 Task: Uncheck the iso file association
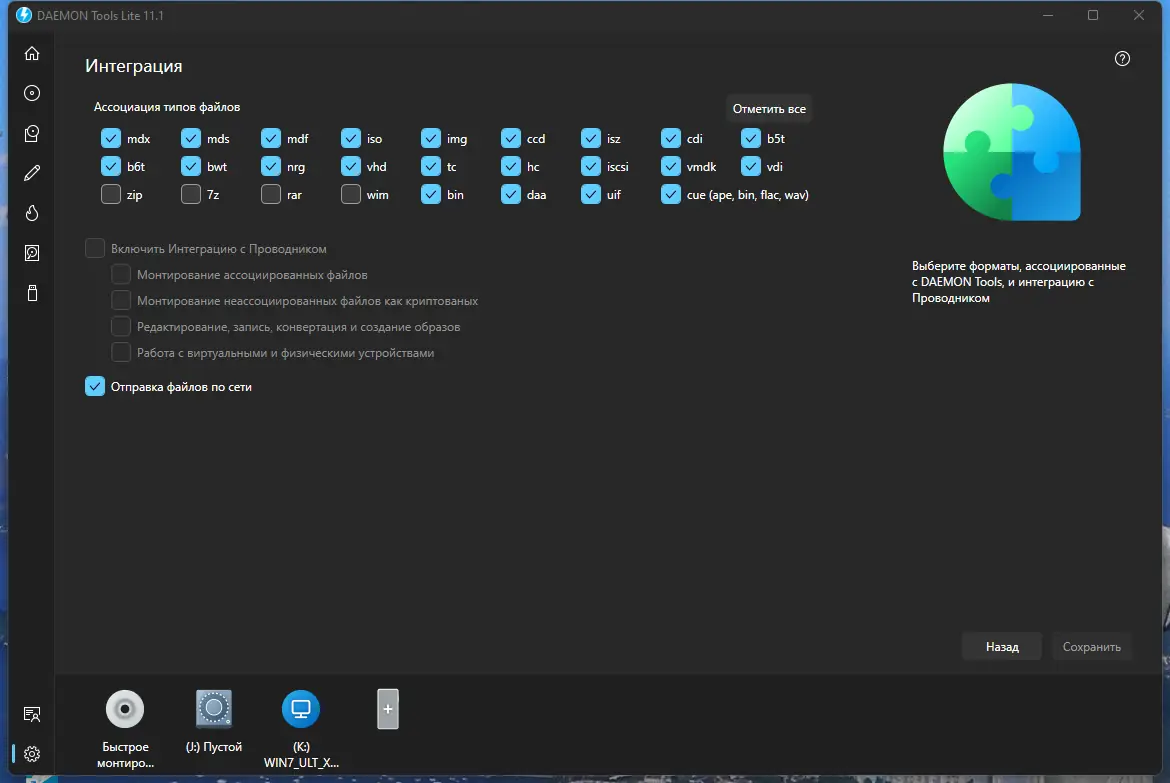tap(351, 138)
